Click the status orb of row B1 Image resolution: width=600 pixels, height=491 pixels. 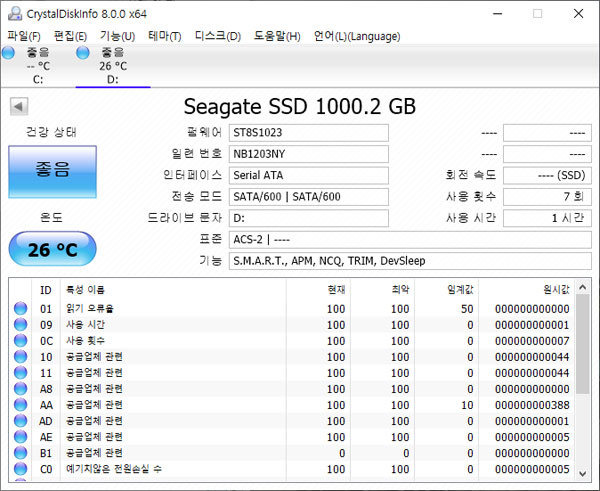(x=21, y=453)
